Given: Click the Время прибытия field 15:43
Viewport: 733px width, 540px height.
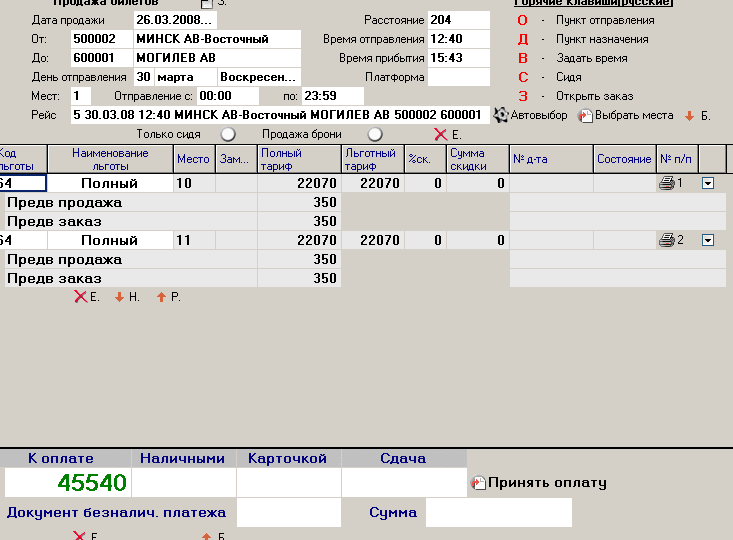Looking at the screenshot, I should pyautogui.click(x=459, y=58).
